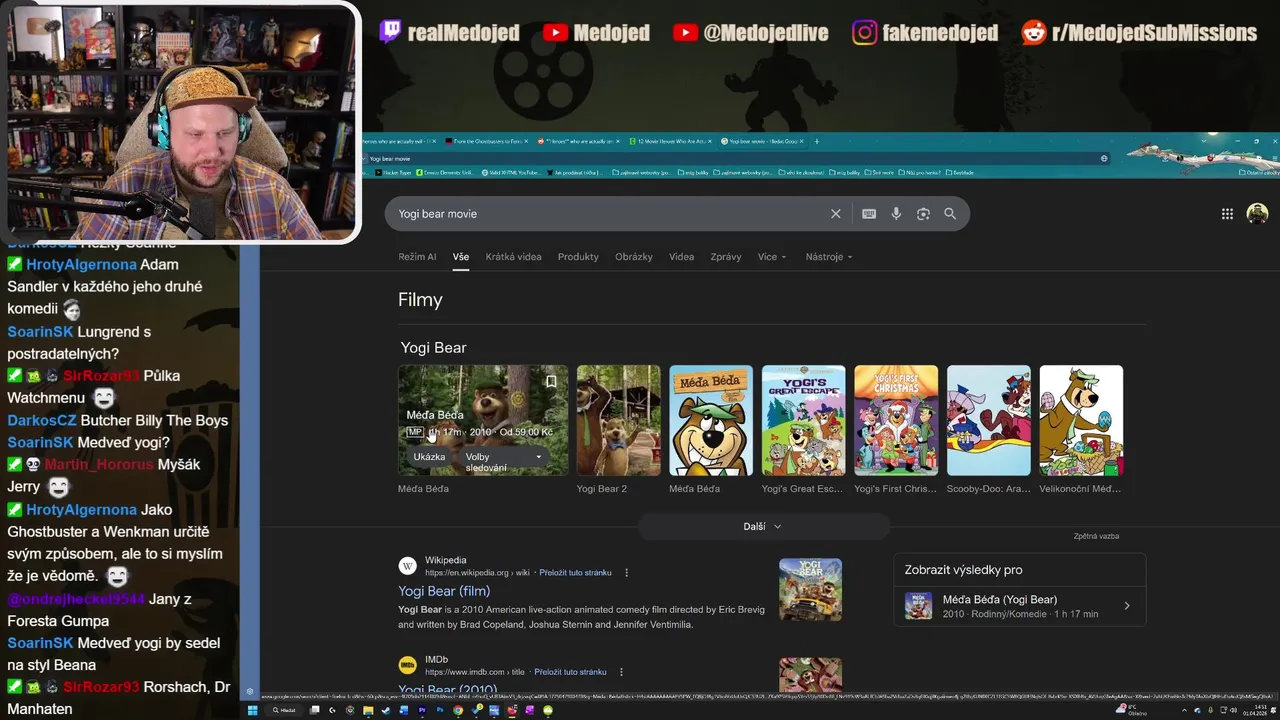Select the Vše results tab
The width and height of the screenshot is (1280, 720).
pos(460,257)
